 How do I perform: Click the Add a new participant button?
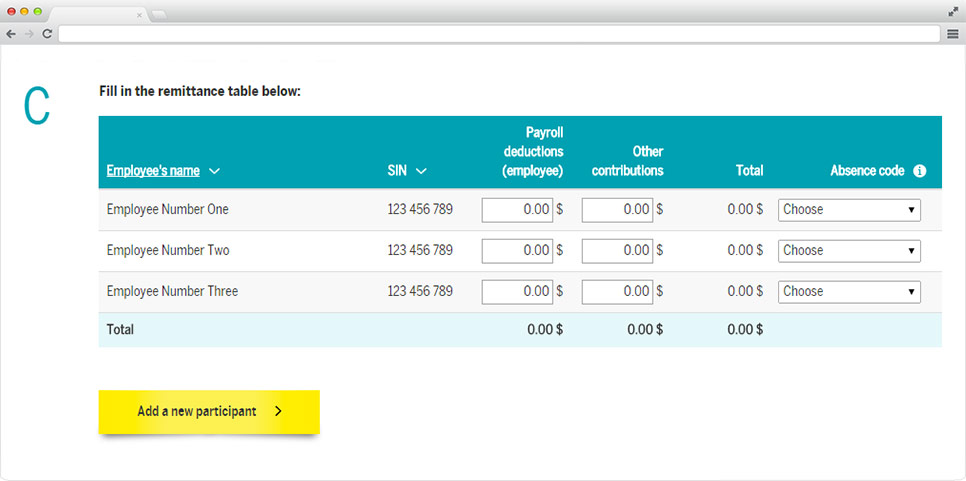tap(209, 411)
